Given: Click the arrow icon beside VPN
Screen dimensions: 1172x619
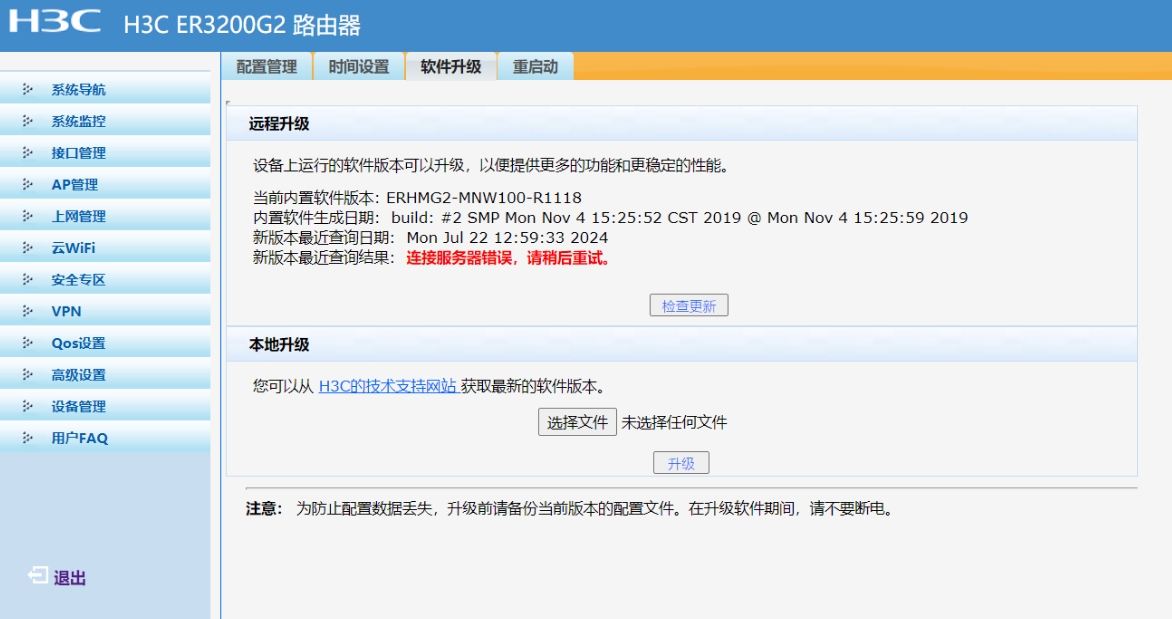Looking at the screenshot, I should (28, 311).
